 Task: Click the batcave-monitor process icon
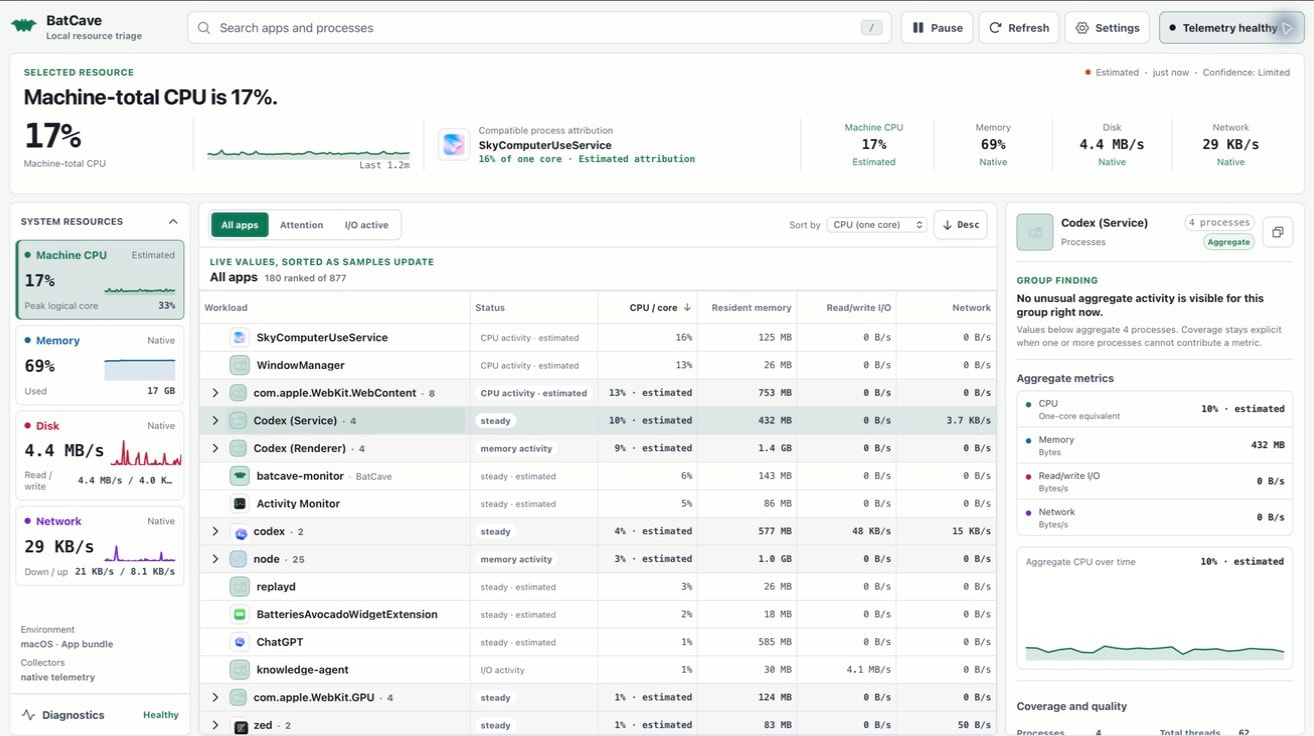[x=239, y=476]
